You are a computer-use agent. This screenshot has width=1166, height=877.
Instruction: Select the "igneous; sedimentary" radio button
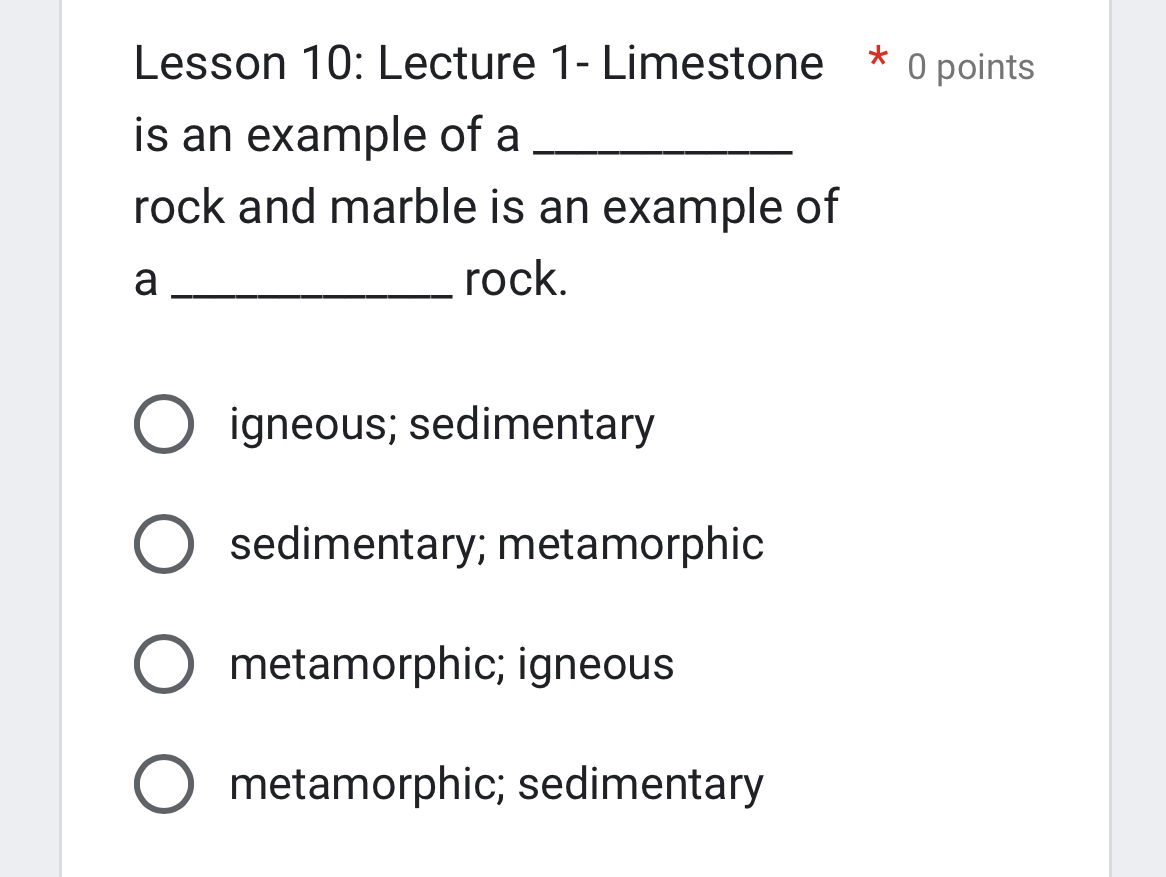(x=164, y=424)
